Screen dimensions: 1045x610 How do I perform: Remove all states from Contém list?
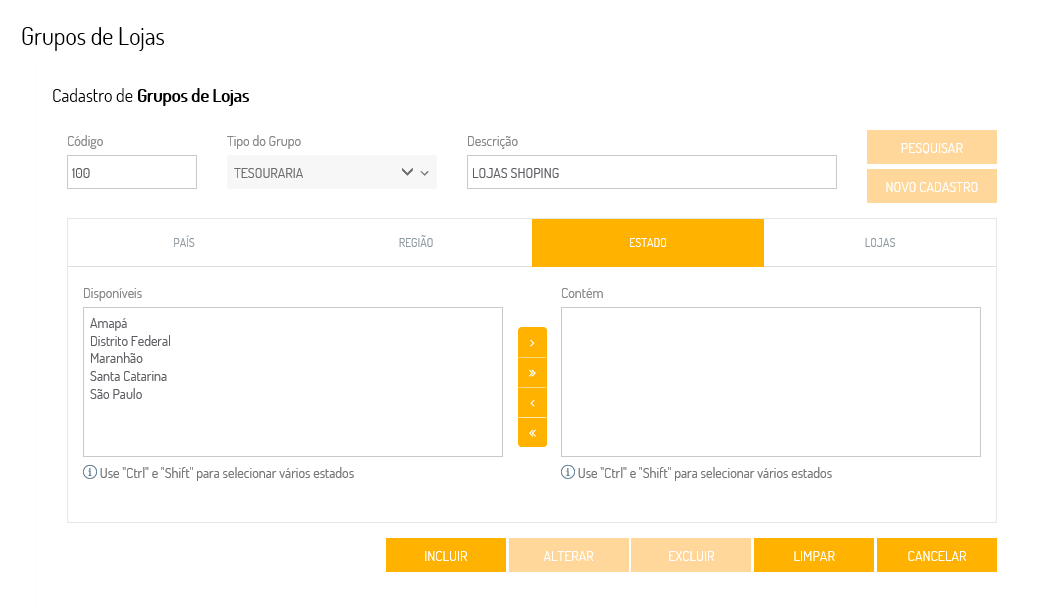[x=532, y=432]
